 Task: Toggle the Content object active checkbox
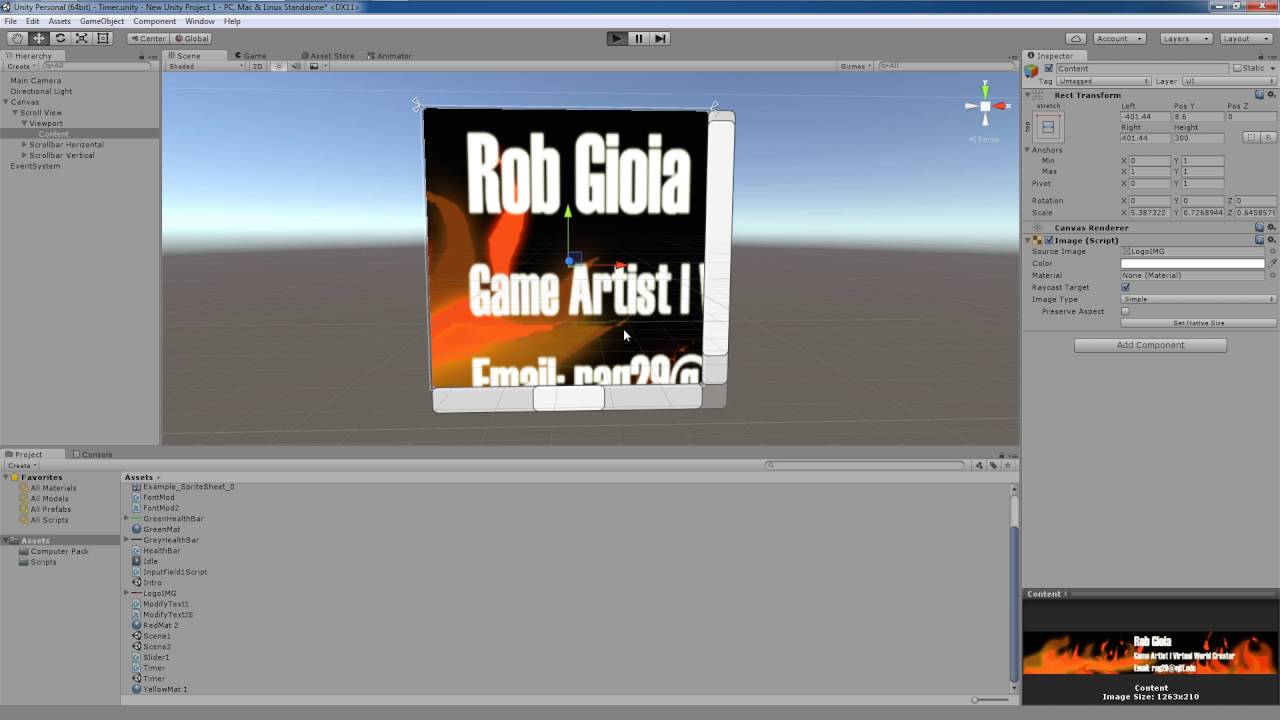(1048, 69)
